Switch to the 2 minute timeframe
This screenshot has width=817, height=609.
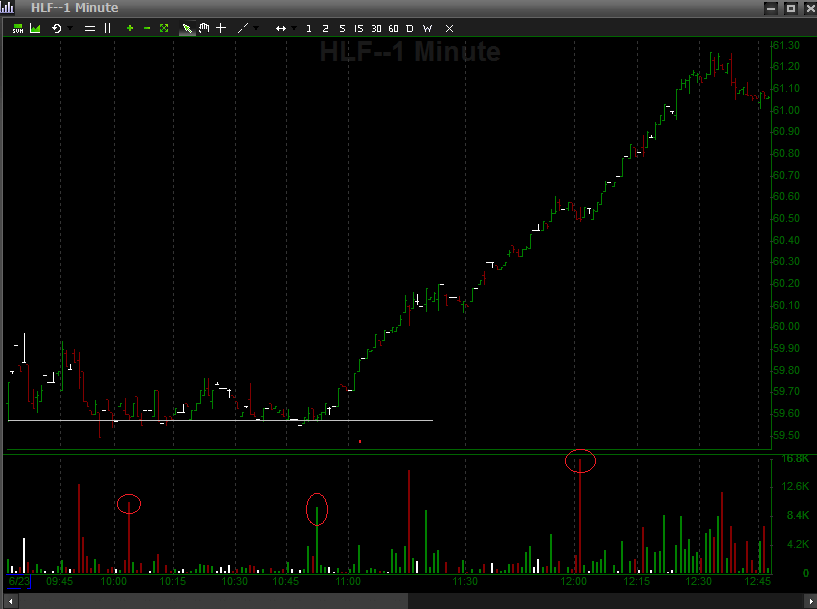pyautogui.click(x=325, y=29)
